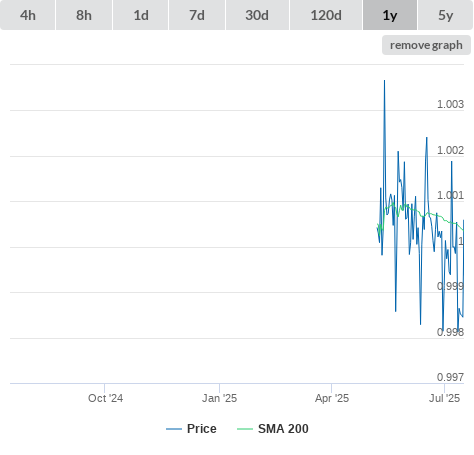
Task: Switch to the 8h time range
Action: tap(84, 15)
